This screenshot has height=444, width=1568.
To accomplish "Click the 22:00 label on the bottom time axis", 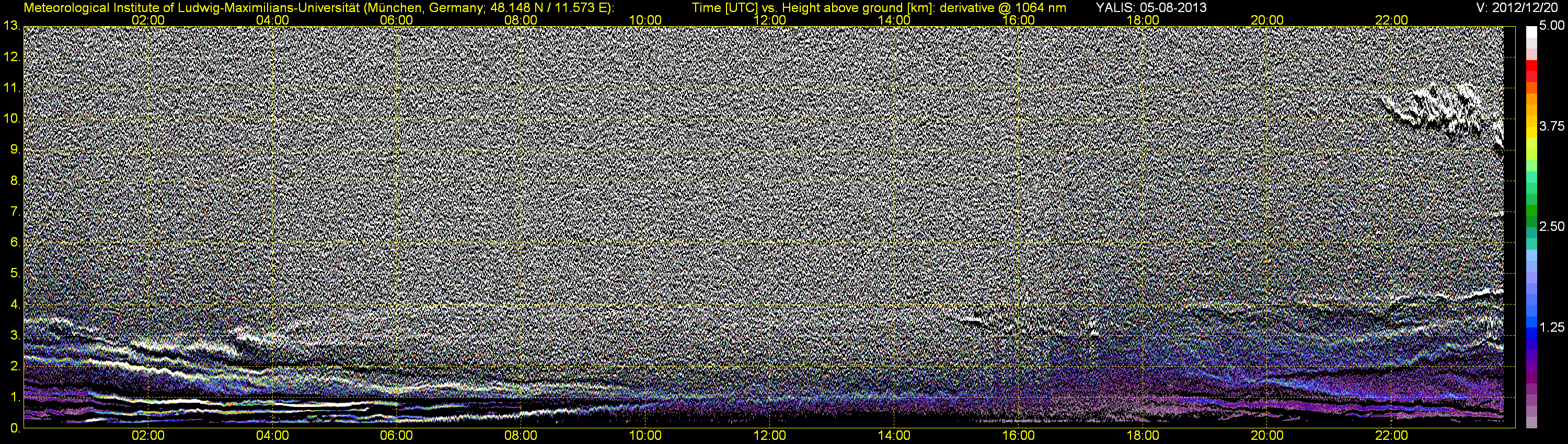I will click(x=1391, y=436).
